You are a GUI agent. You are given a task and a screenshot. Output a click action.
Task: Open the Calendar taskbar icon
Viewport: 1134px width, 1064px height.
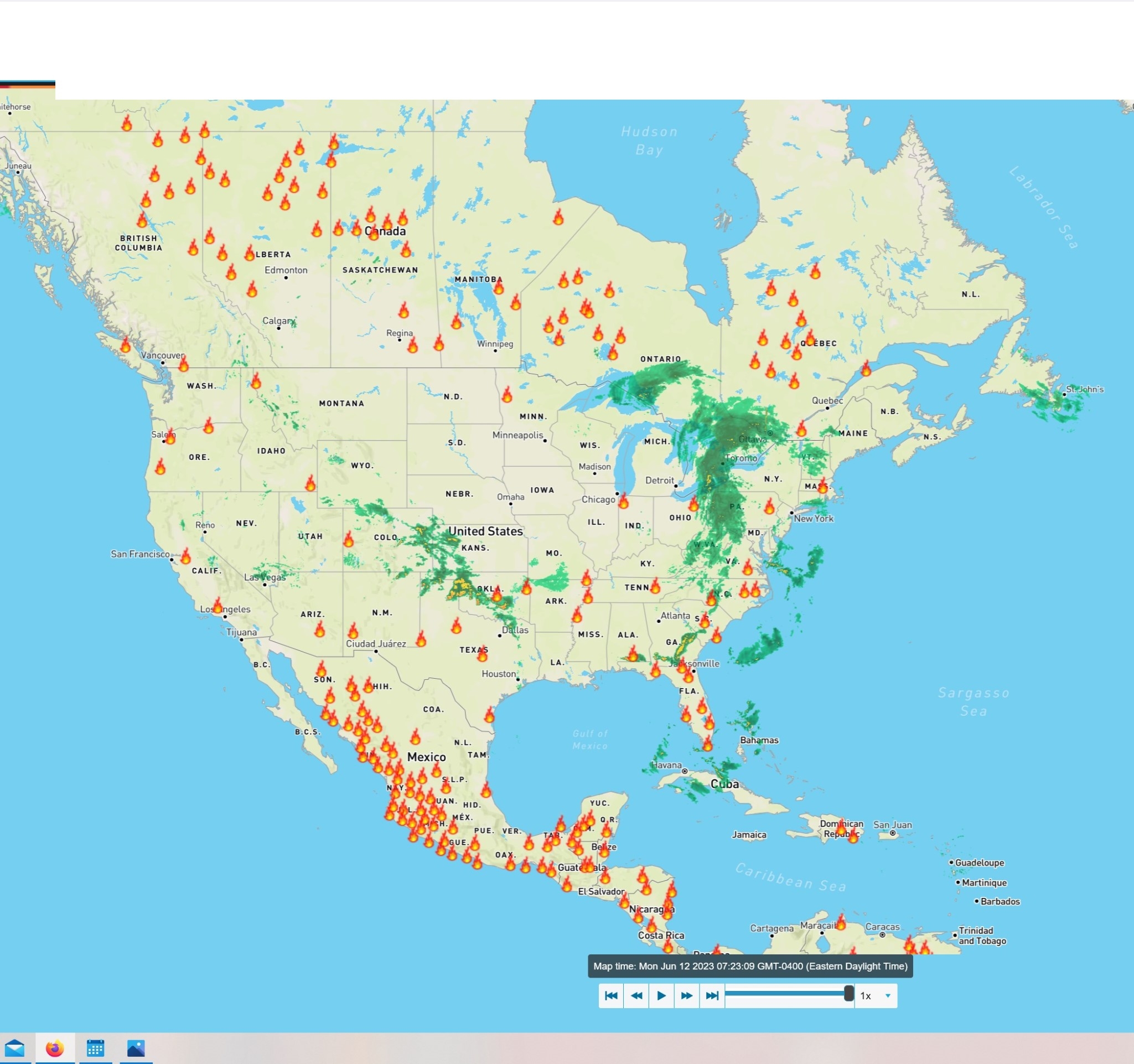coord(95,1048)
